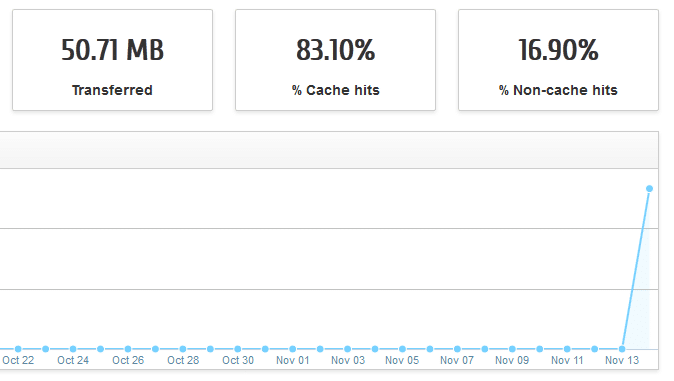Click the 50.71 MB Transferred stat card
The image size is (674, 381).
click(113, 60)
